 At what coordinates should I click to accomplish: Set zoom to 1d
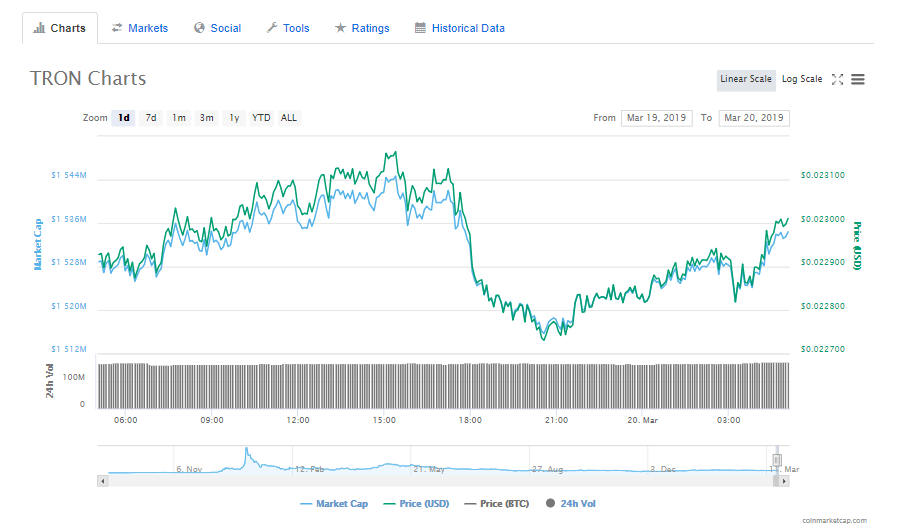click(x=124, y=118)
